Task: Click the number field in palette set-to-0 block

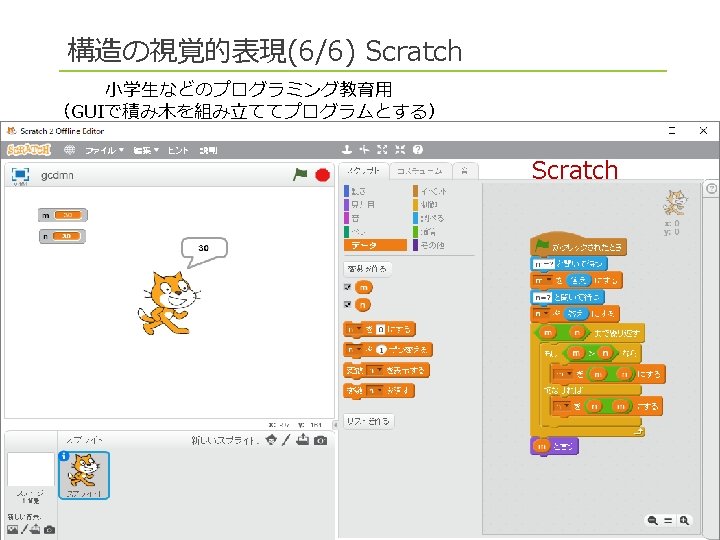Action: click(x=380, y=329)
